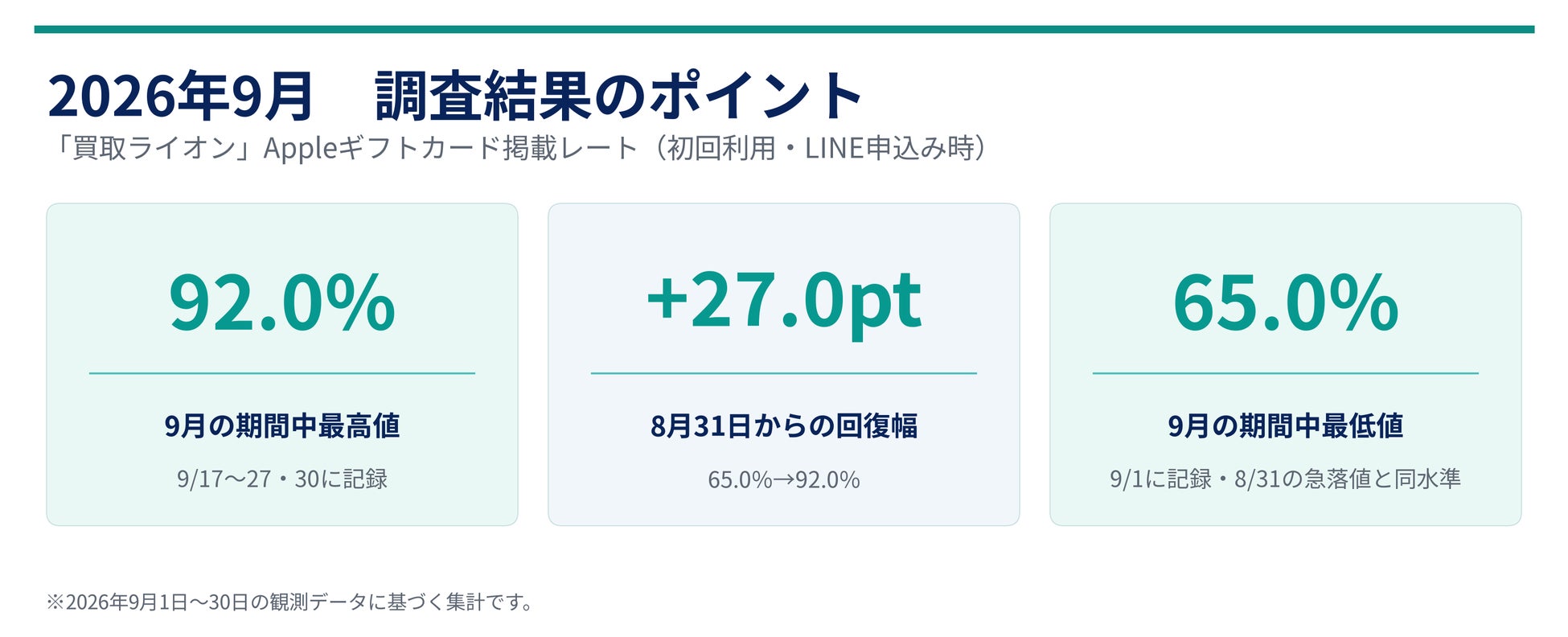Select the 92.0% figure
The height and width of the screenshot is (637, 1568).
tap(282, 302)
